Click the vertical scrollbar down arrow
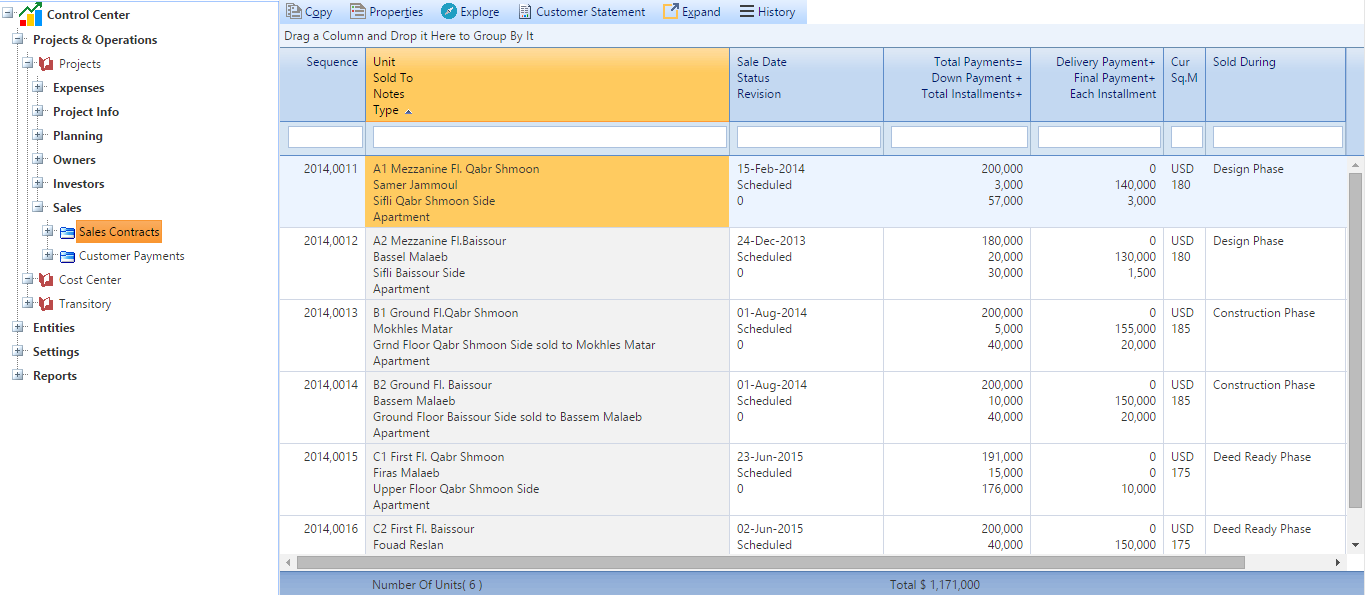This screenshot has width=1365, height=595. point(1356,545)
